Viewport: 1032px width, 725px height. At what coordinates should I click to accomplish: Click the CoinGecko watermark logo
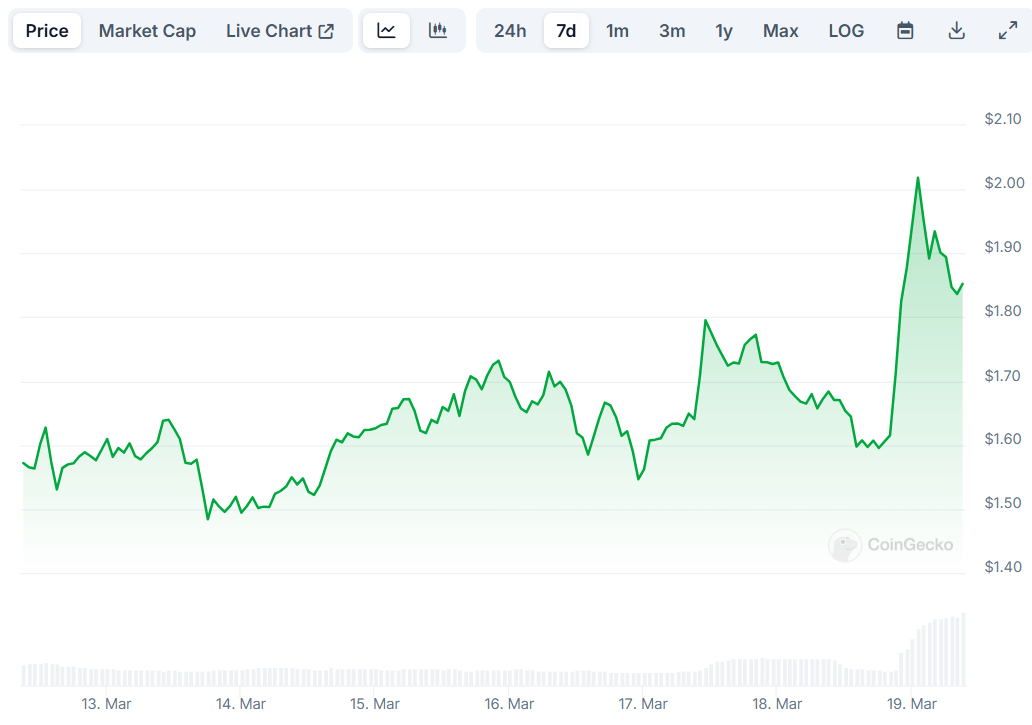point(891,545)
